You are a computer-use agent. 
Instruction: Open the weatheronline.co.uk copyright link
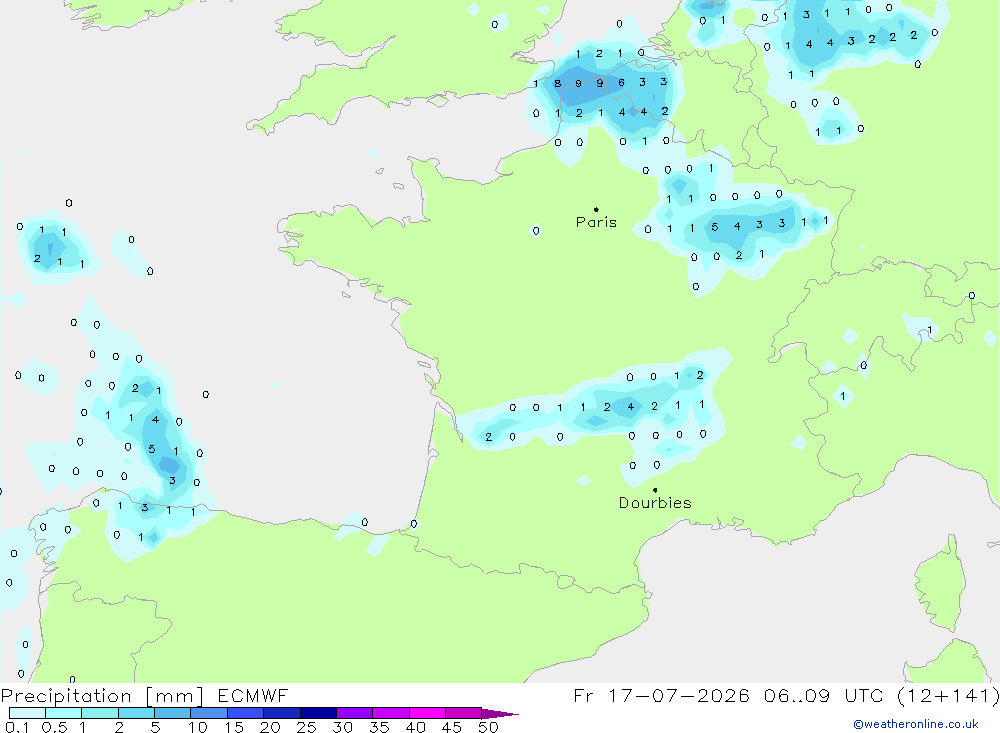(x=916, y=724)
